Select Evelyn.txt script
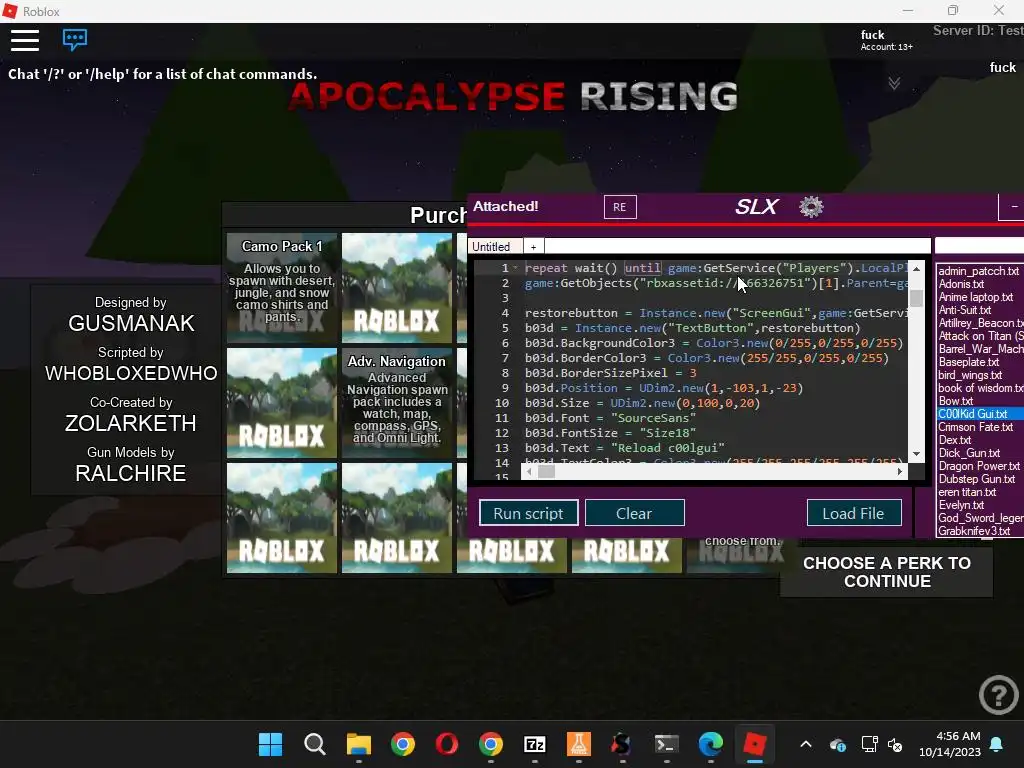 961,505
